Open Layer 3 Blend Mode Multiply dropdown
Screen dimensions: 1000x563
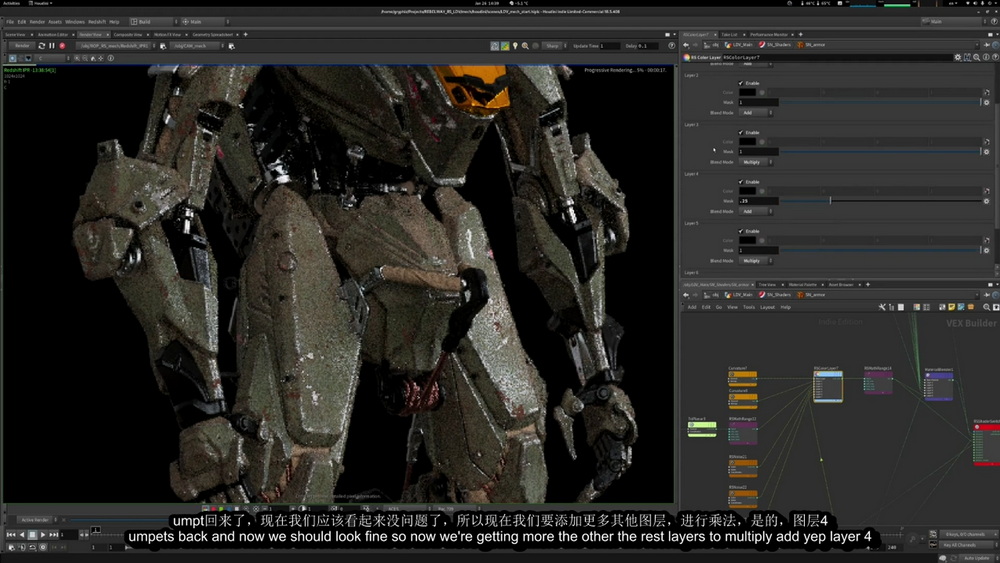(756, 162)
